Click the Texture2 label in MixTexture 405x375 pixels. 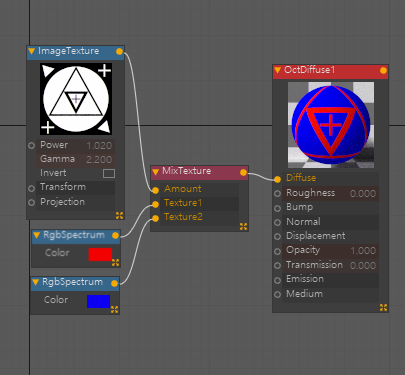183,217
